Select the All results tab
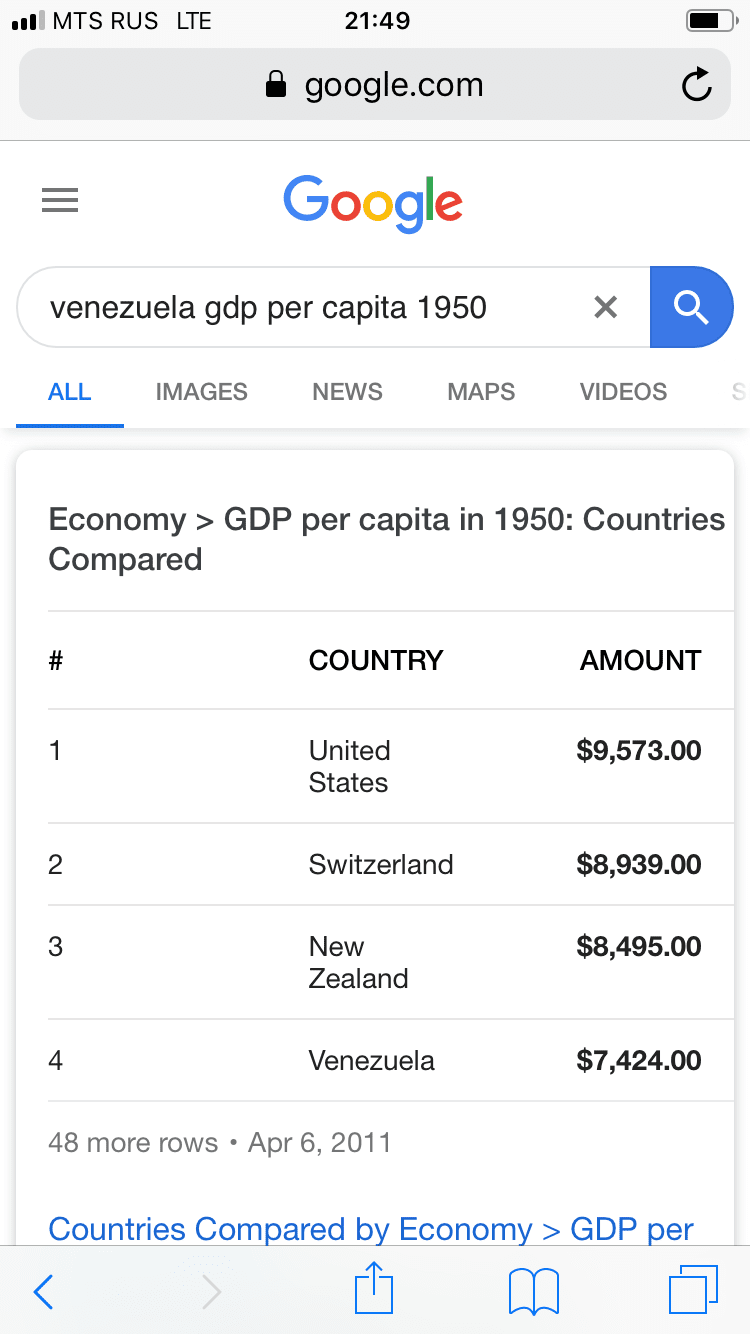This screenshot has height=1334, width=750. [x=70, y=392]
